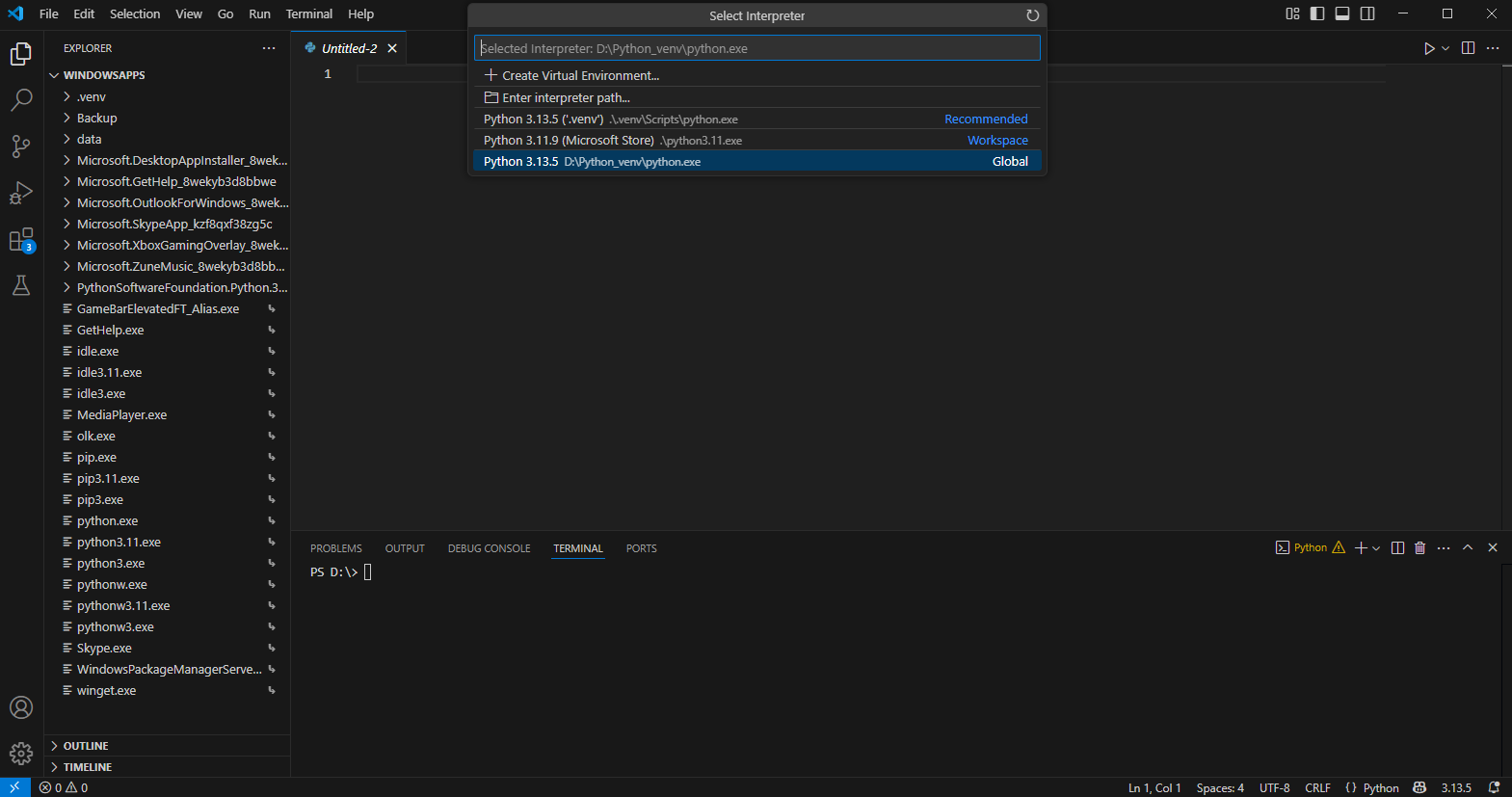Open terminal panel more actions ellipsis

[1444, 547]
